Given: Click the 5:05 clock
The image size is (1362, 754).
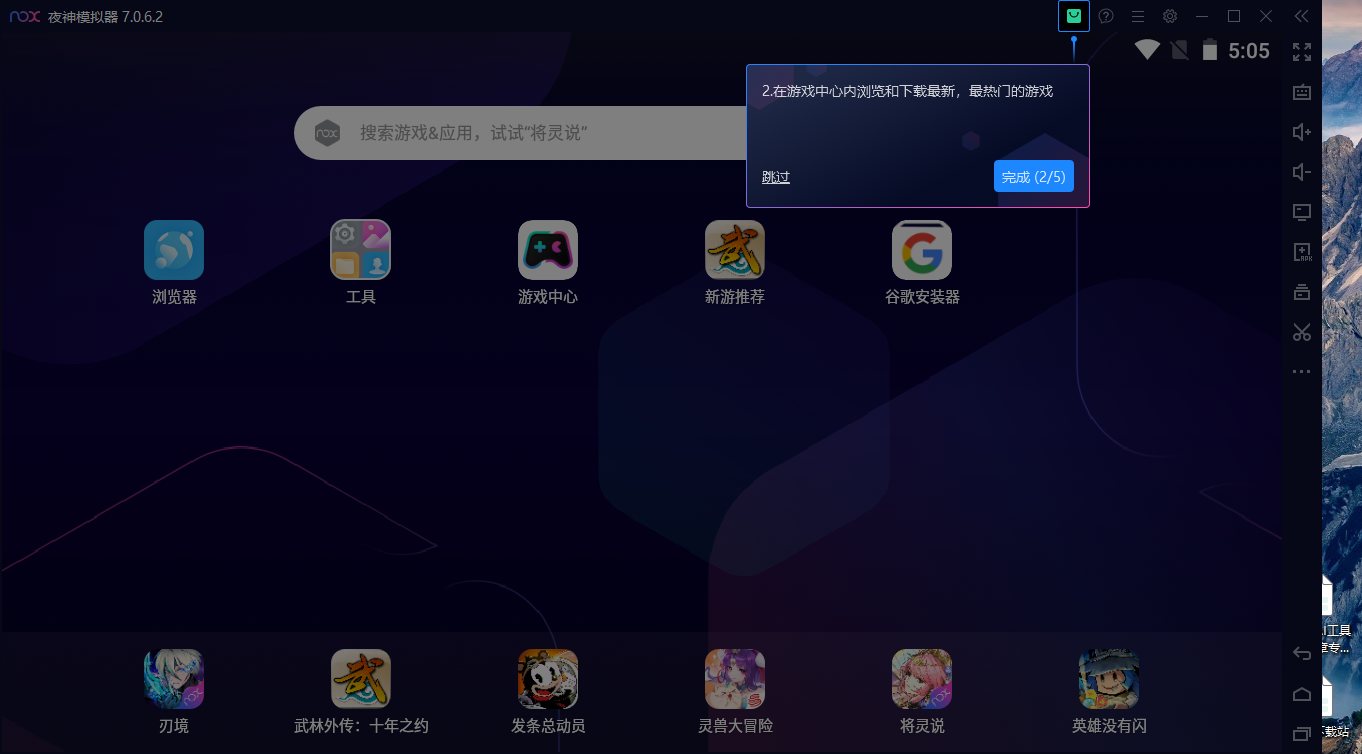Looking at the screenshot, I should pos(1249,51).
